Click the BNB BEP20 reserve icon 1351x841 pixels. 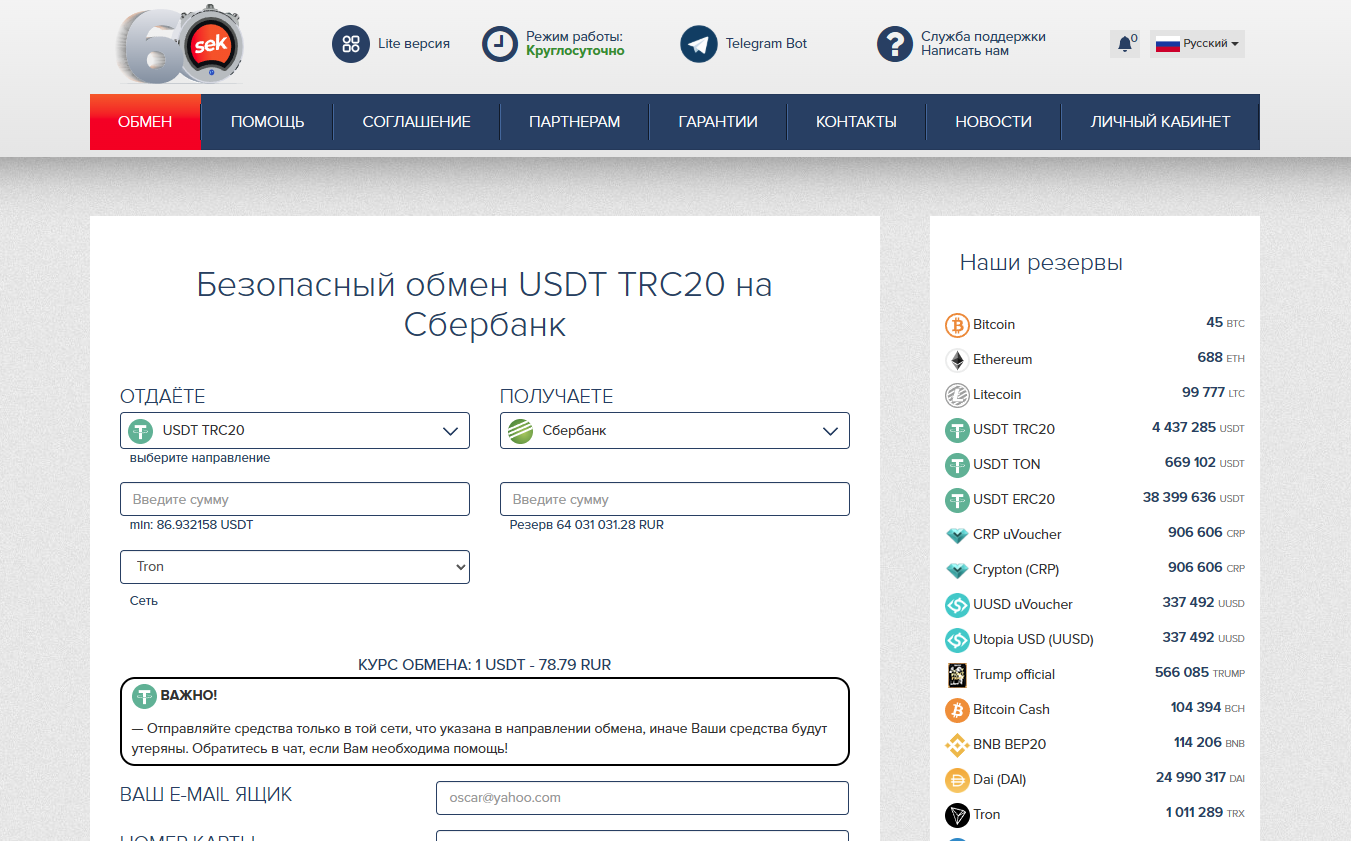957,745
